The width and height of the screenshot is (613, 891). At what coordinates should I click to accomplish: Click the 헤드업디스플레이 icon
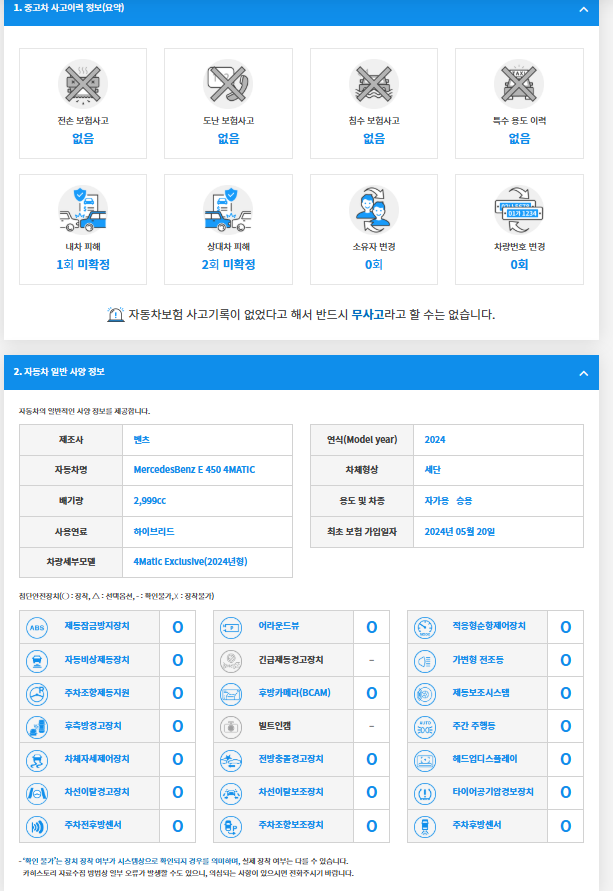coord(425,760)
